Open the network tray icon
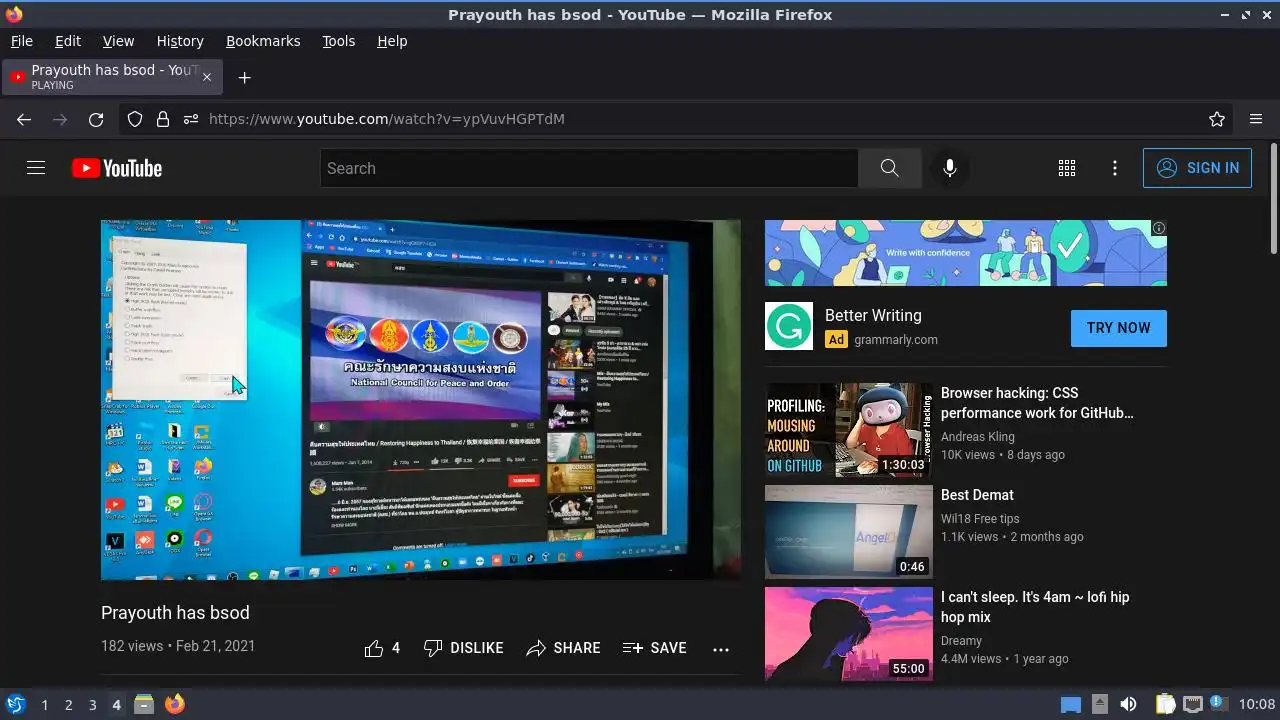1280x720 pixels. 1192,704
